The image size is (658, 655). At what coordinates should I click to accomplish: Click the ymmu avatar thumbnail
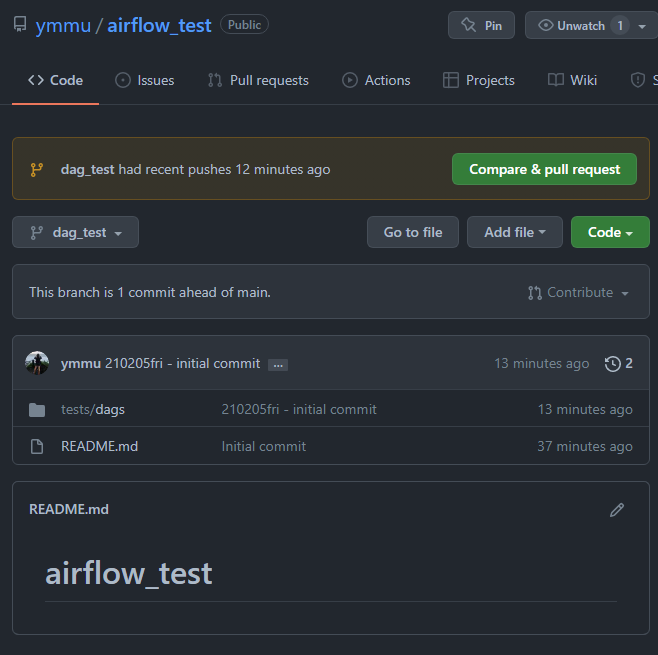tap(37, 363)
